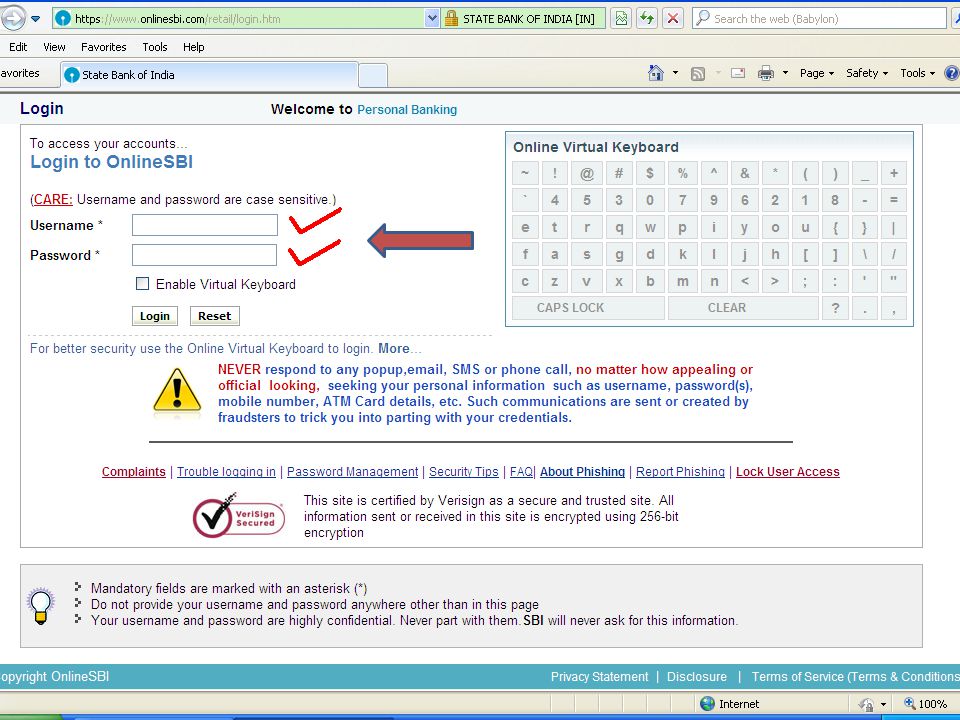Open the Page dropdown menu
The height and width of the screenshot is (720, 960).
817,73
